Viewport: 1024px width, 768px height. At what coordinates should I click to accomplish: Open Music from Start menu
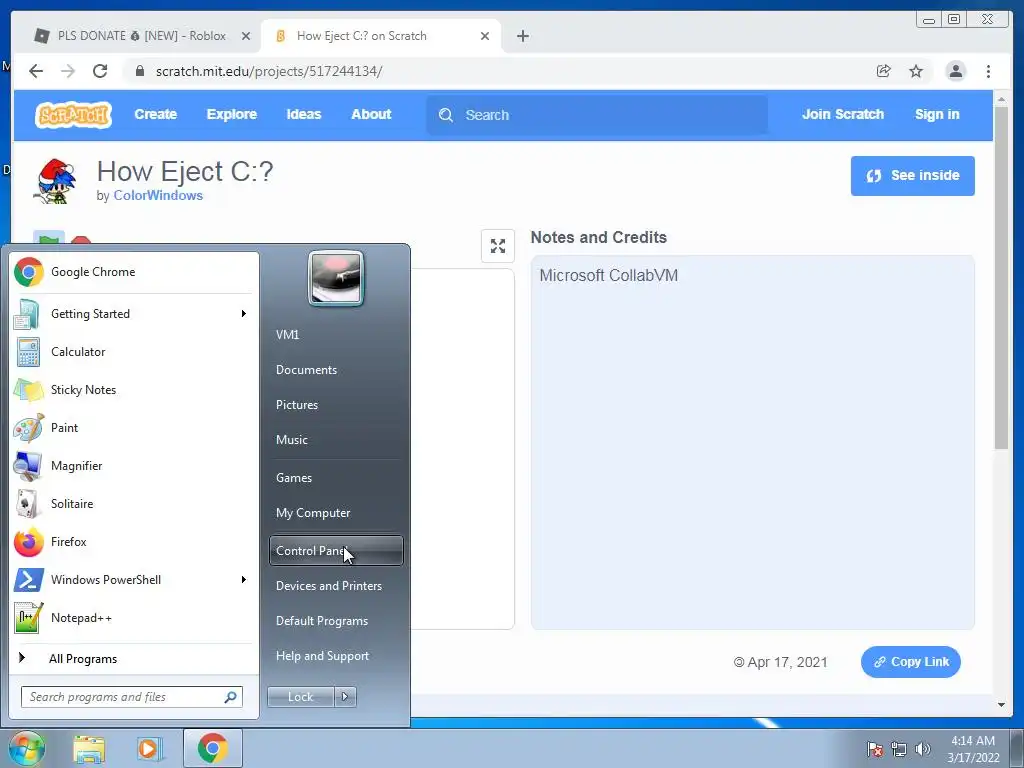[336, 440]
